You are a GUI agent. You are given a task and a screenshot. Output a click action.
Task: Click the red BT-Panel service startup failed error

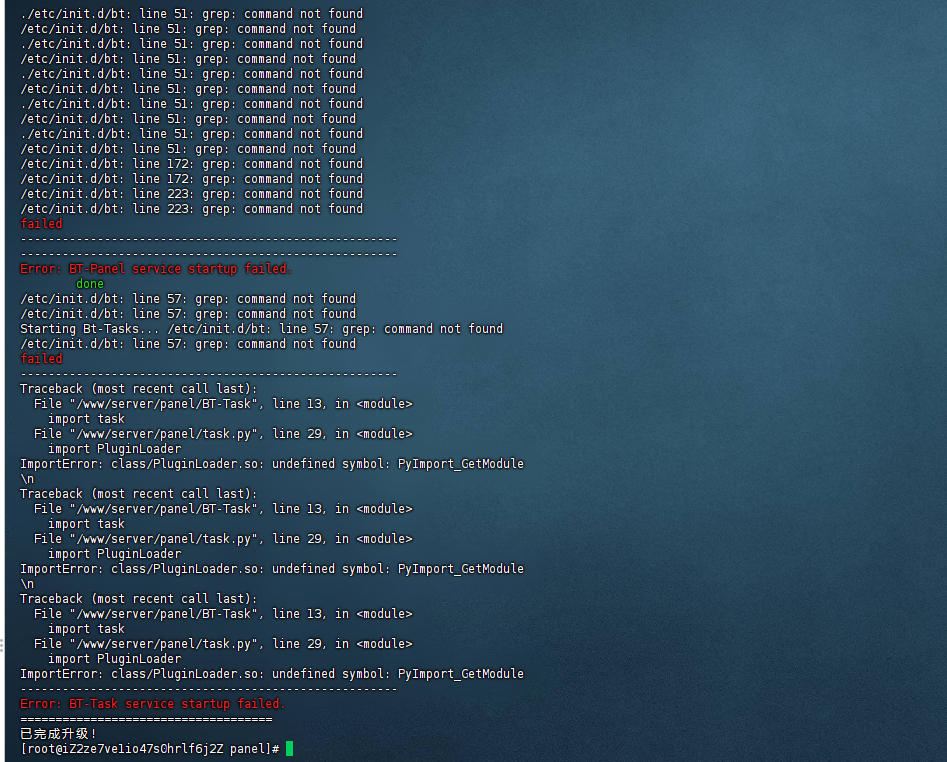tap(156, 269)
